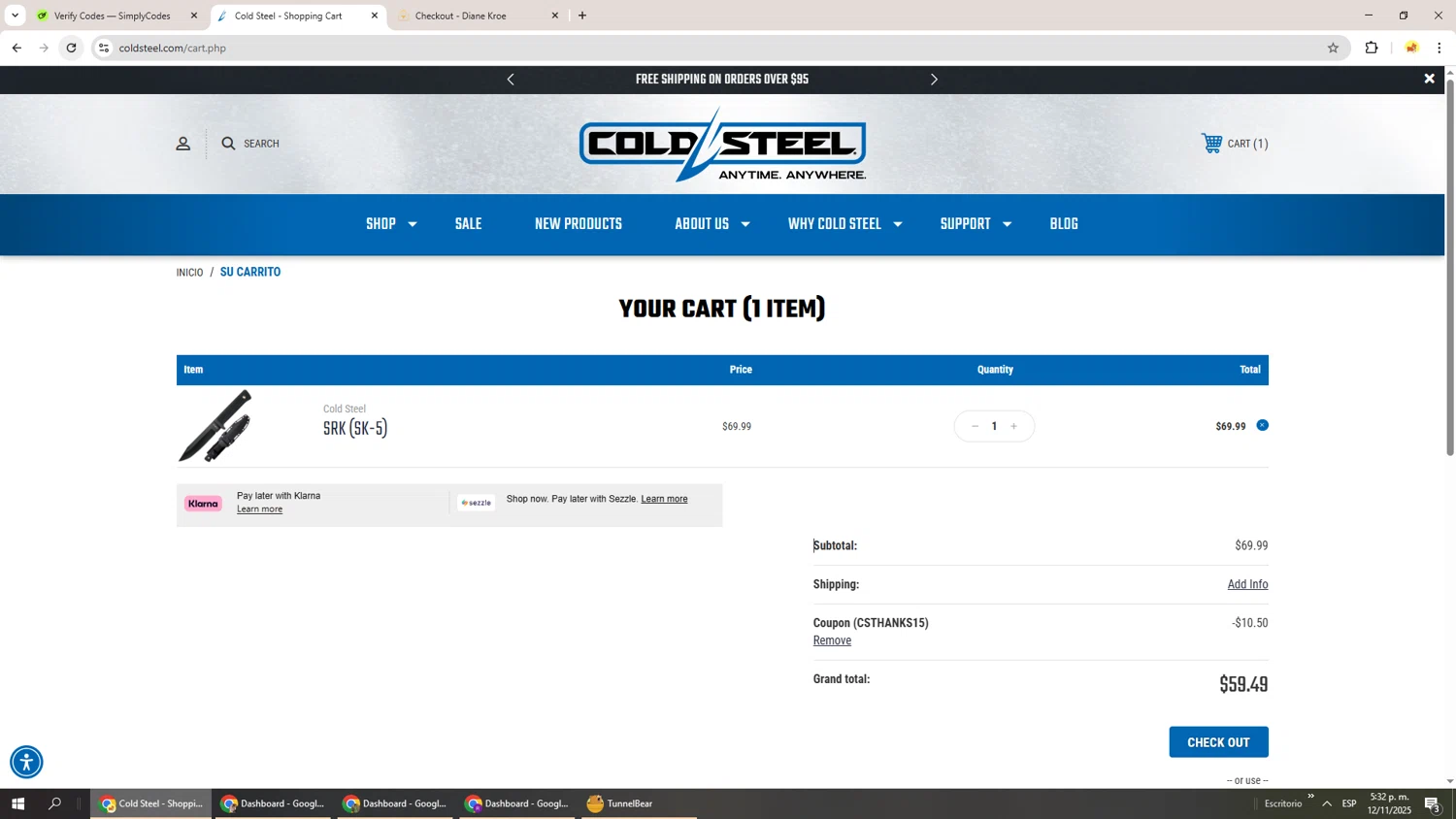Click Add Info for shipping
Image resolution: width=1456 pixels, height=819 pixels.
pyautogui.click(x=1247, y=584)
